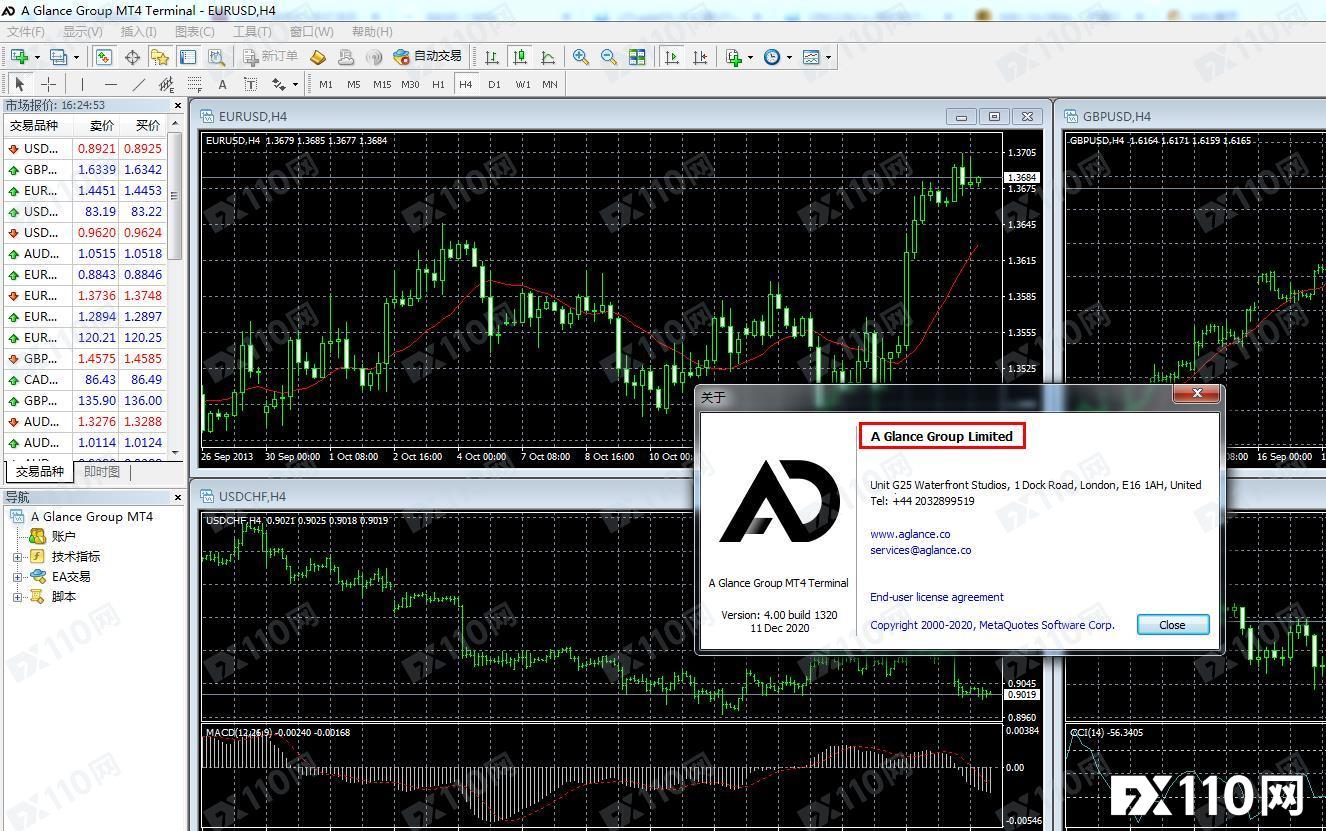The height and width of the screenshot is (831, 1326).
Task: Open the 显示(V) menu
Action: tap(82, 31)
